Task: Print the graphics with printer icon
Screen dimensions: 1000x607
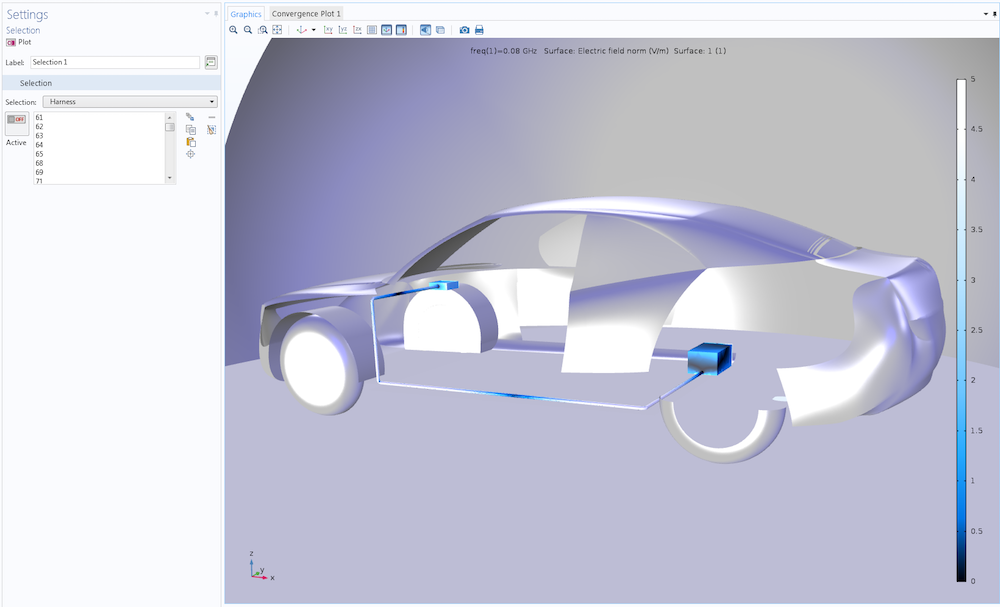Action: [480, 30]
